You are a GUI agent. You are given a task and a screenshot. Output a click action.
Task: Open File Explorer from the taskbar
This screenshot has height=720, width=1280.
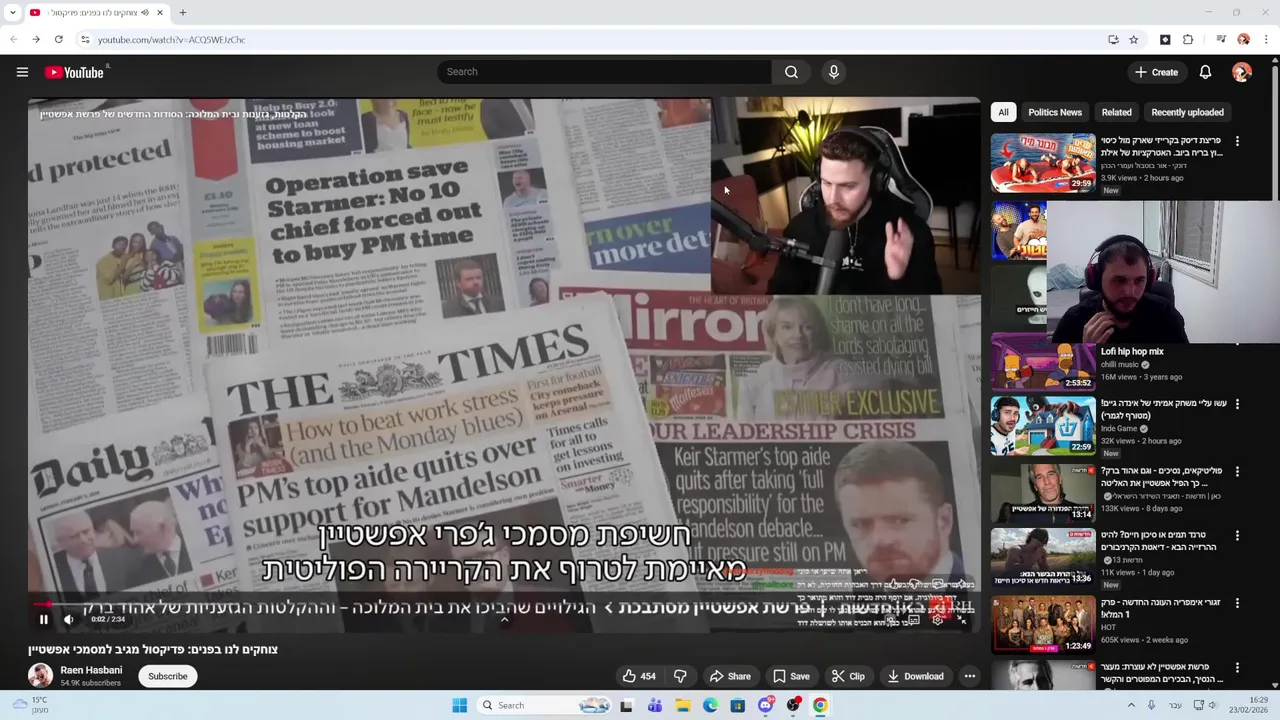[x=683, y=705]
